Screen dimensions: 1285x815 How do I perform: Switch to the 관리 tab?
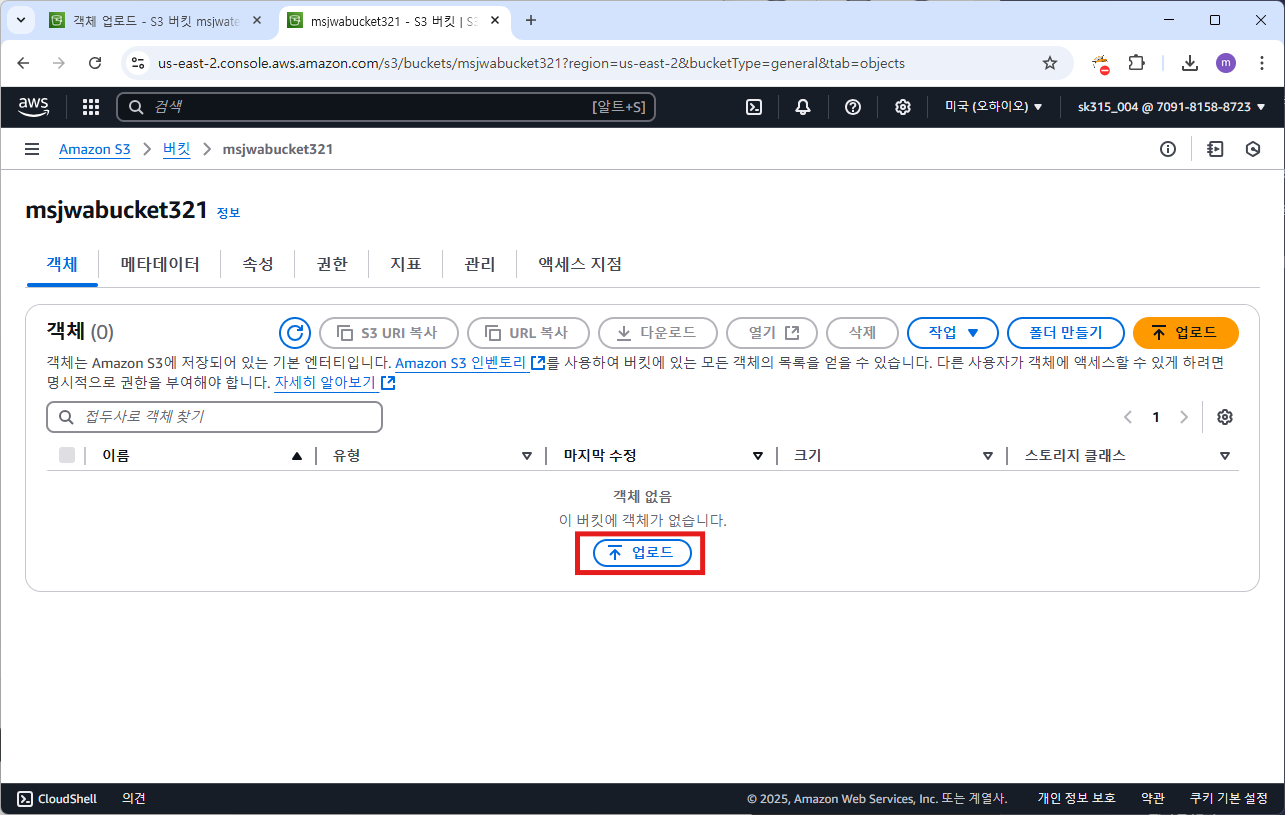(x=480, y=264)
